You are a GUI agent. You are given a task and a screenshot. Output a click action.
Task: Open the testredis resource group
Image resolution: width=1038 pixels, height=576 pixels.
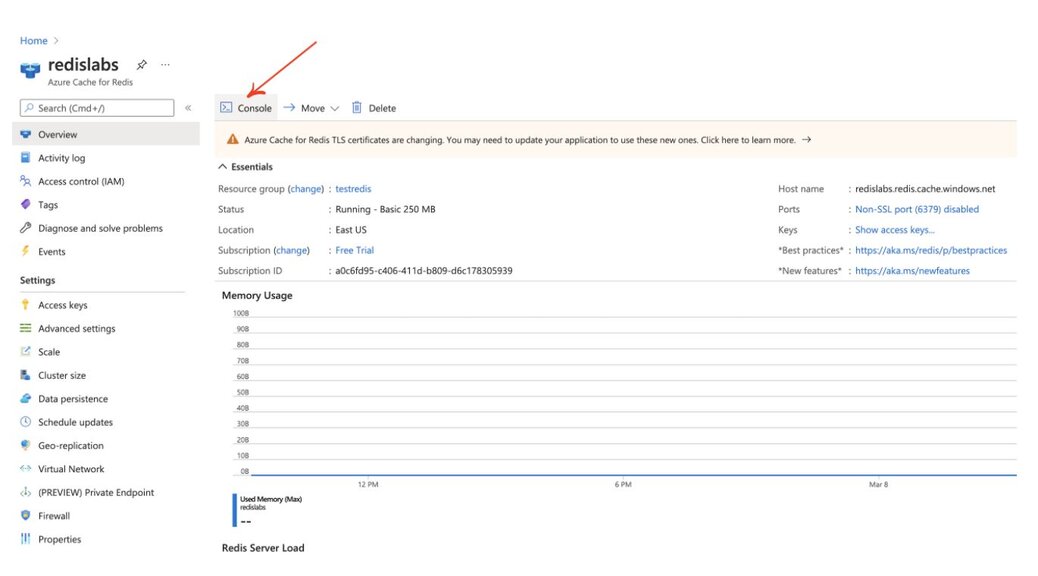tap(353, 188)
